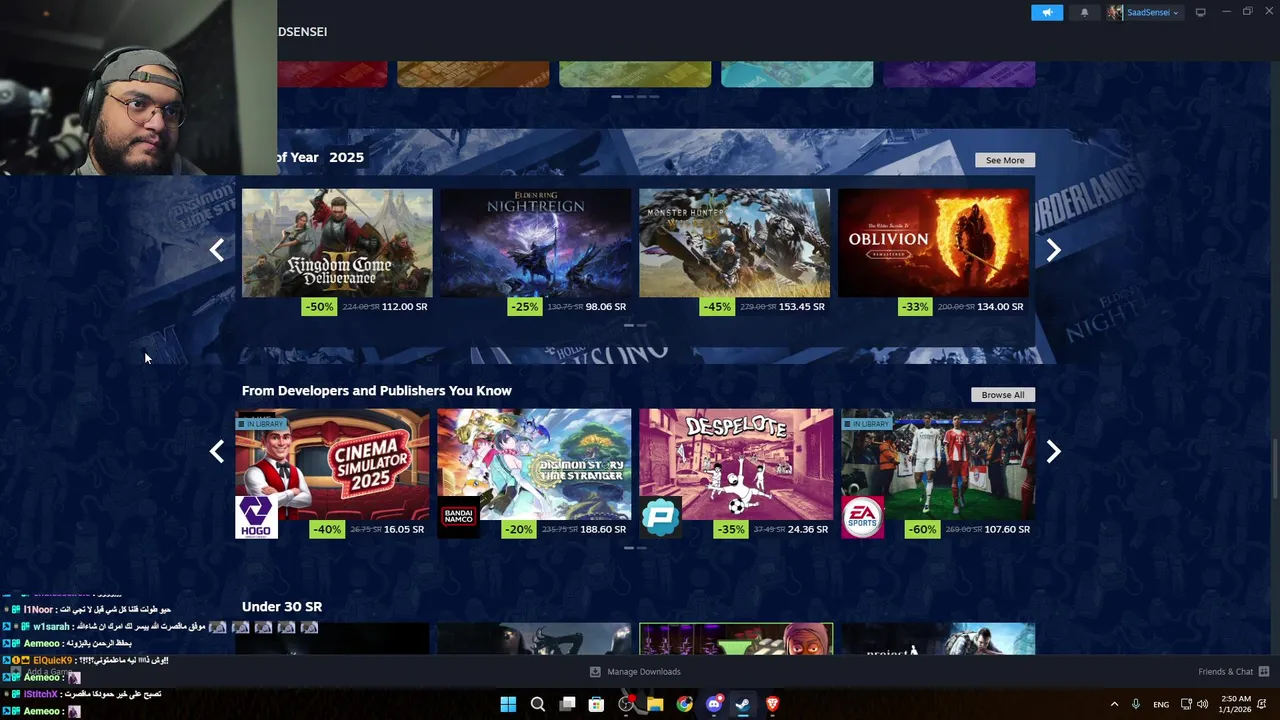The width and height of the screenshot is (1280, 720).
Task: Click the 188.60 SR Digimon price
Action: point(603,529)
